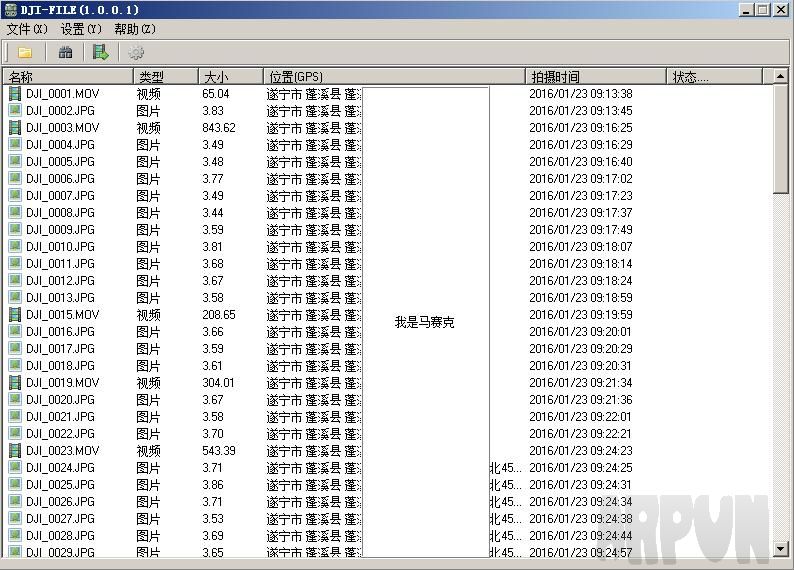The height and width of the screenshot is (570, 794).
Task: Open the 文件(X) menu
Action: [27, 30]
